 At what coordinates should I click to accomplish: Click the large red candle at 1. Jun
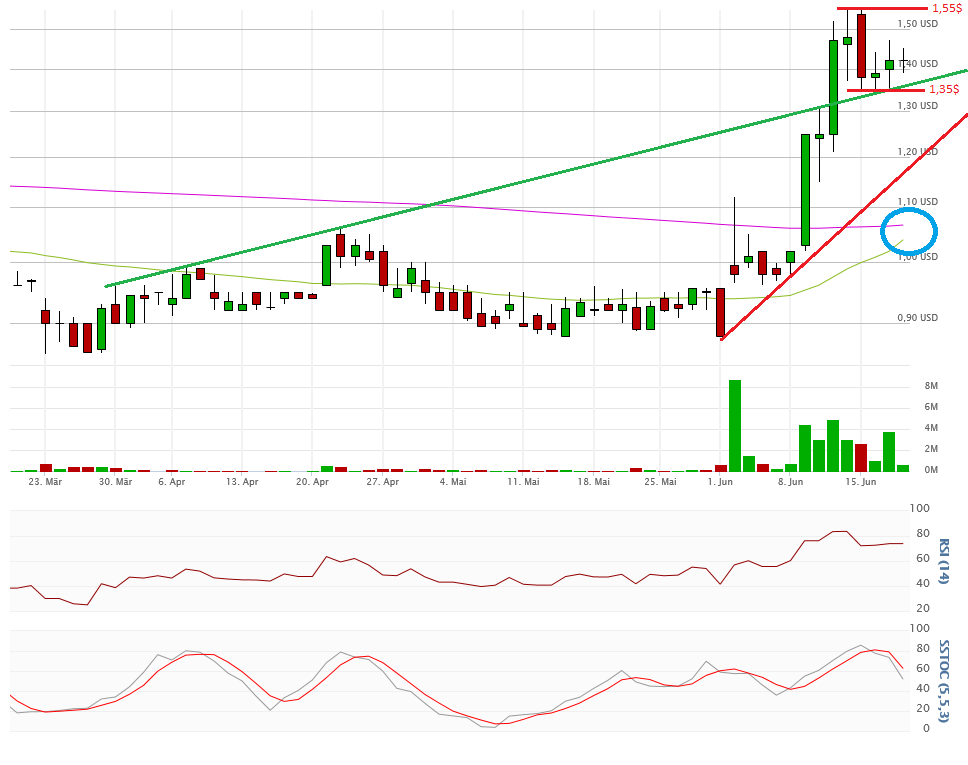(x=720, y=313)
